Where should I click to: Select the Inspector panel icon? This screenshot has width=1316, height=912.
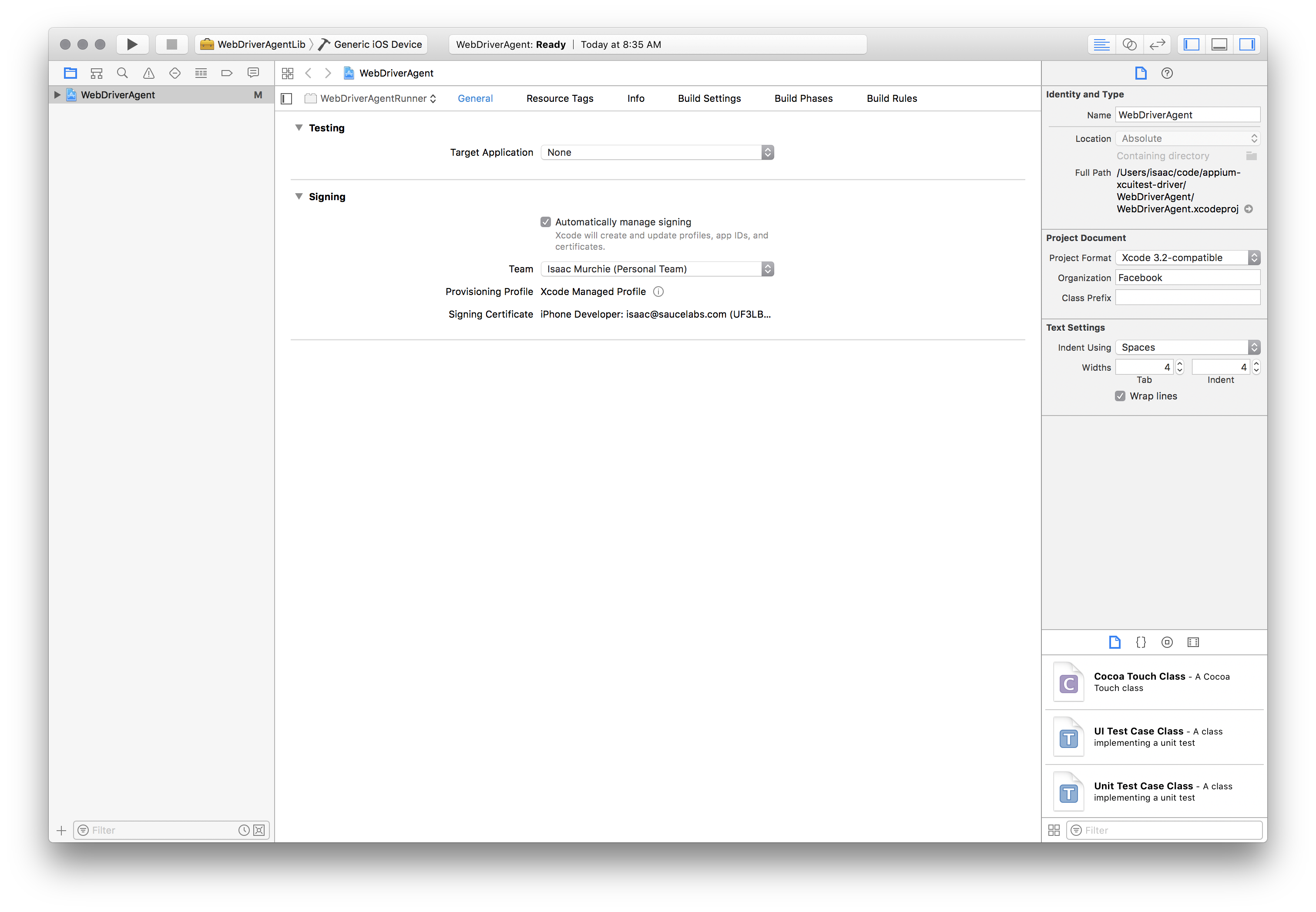coord(1249,44)
